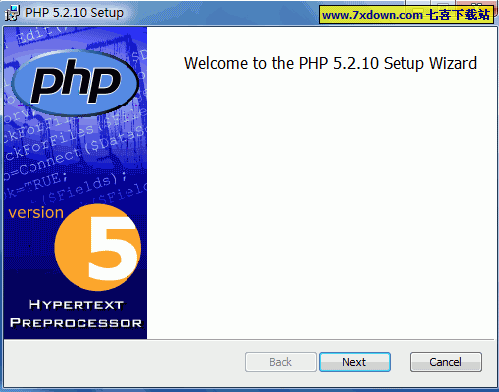Click the Welcome to the PHP 5.2.10 Setup Wizard heading
The height and width of the screenshot is (392, 499).
[x=330, y=63]
